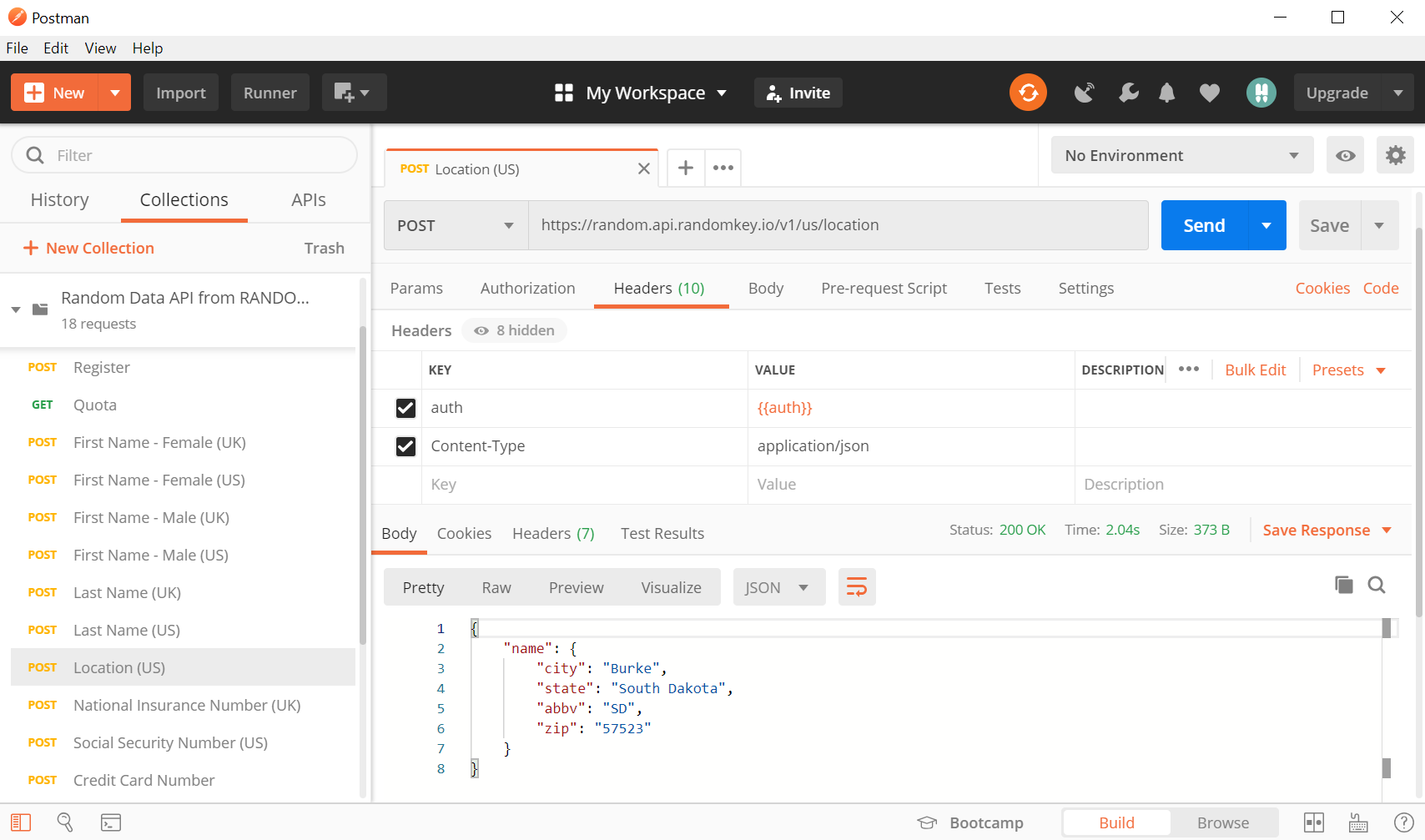The width and height of the screenshot is (1425, 840).
Task: Open headers column options ellipsis
Action: pyautogui.click(x=1189, y=369)
